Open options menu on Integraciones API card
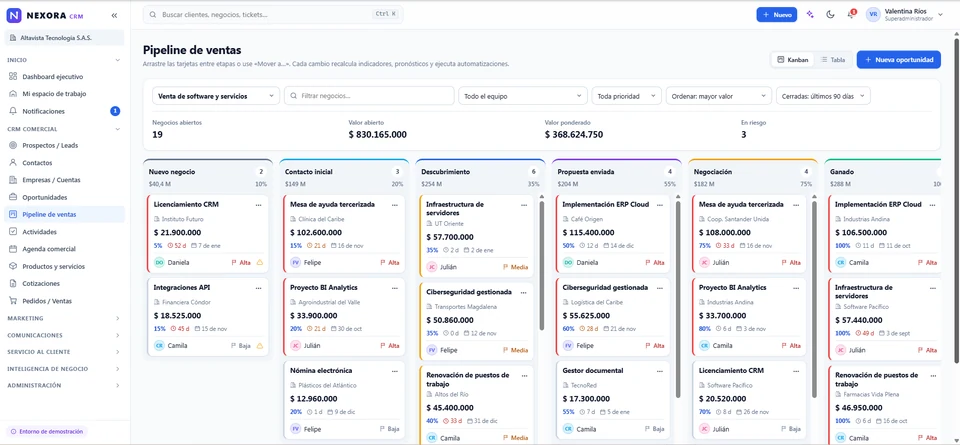 [258, 287]
